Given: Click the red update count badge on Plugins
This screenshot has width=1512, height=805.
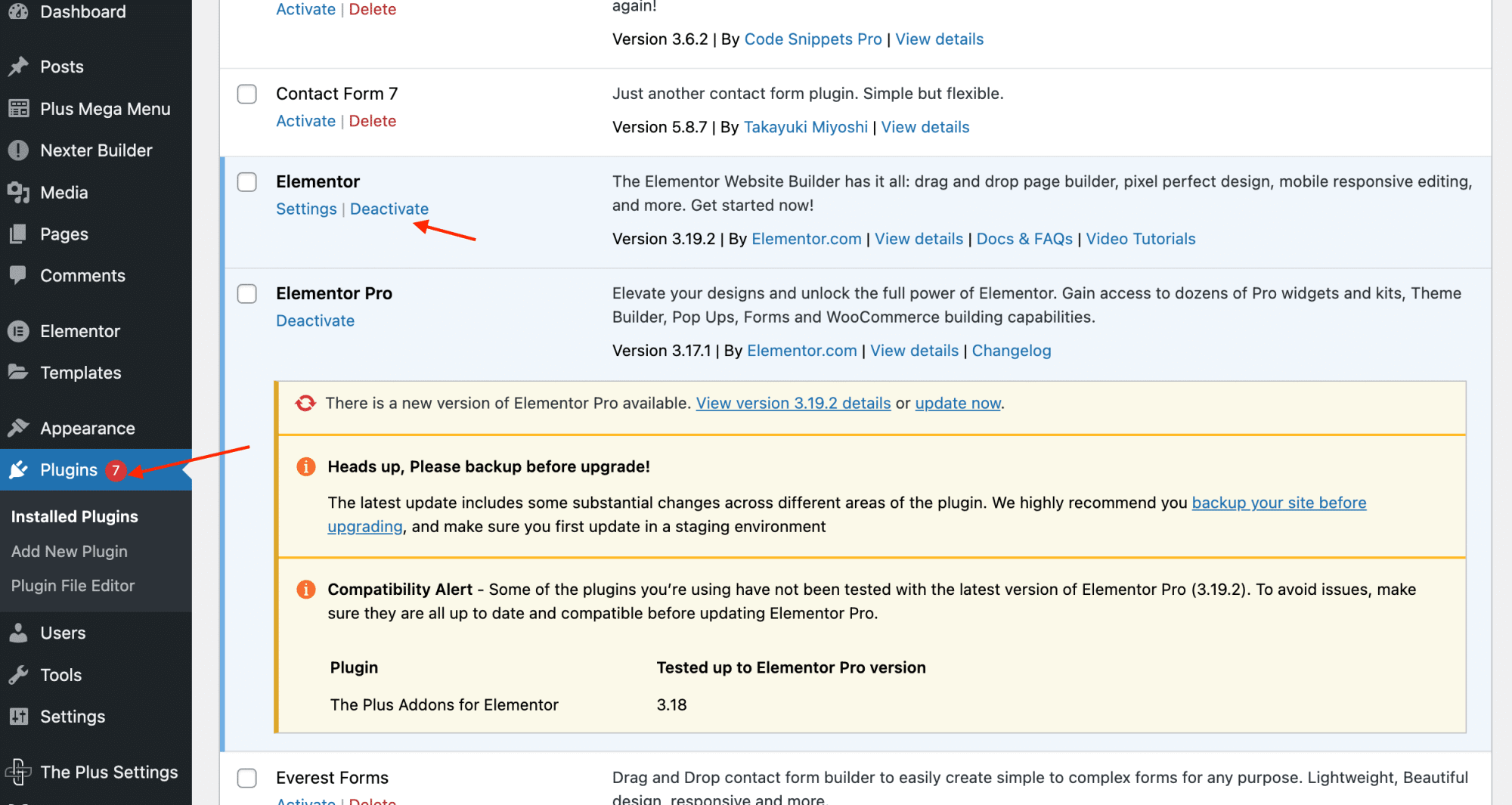Looking at the screenshot, I should 115,470.
